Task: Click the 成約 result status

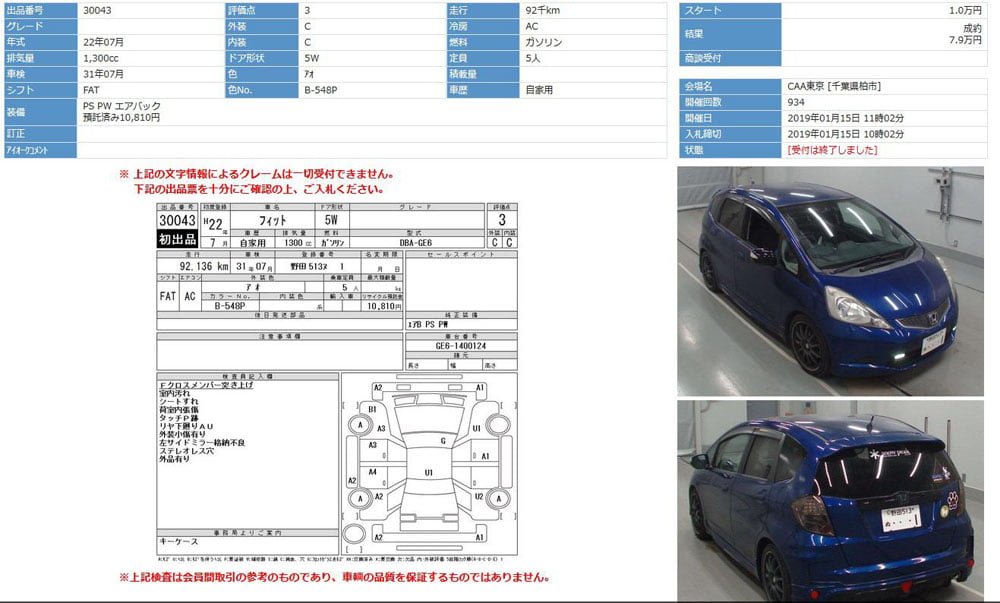Action: click(972, 29)
